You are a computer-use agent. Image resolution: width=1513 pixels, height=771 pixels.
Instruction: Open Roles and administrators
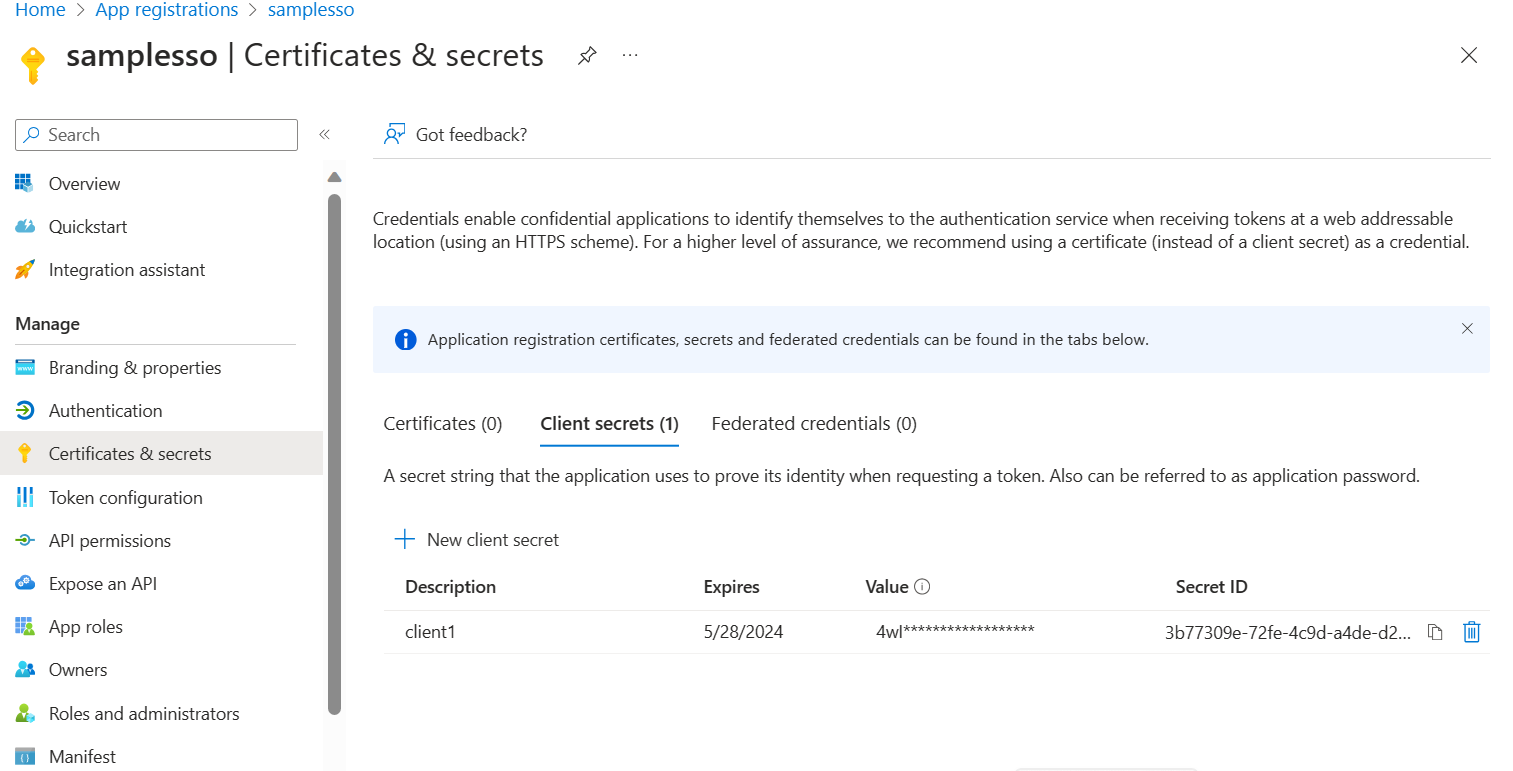144,713
